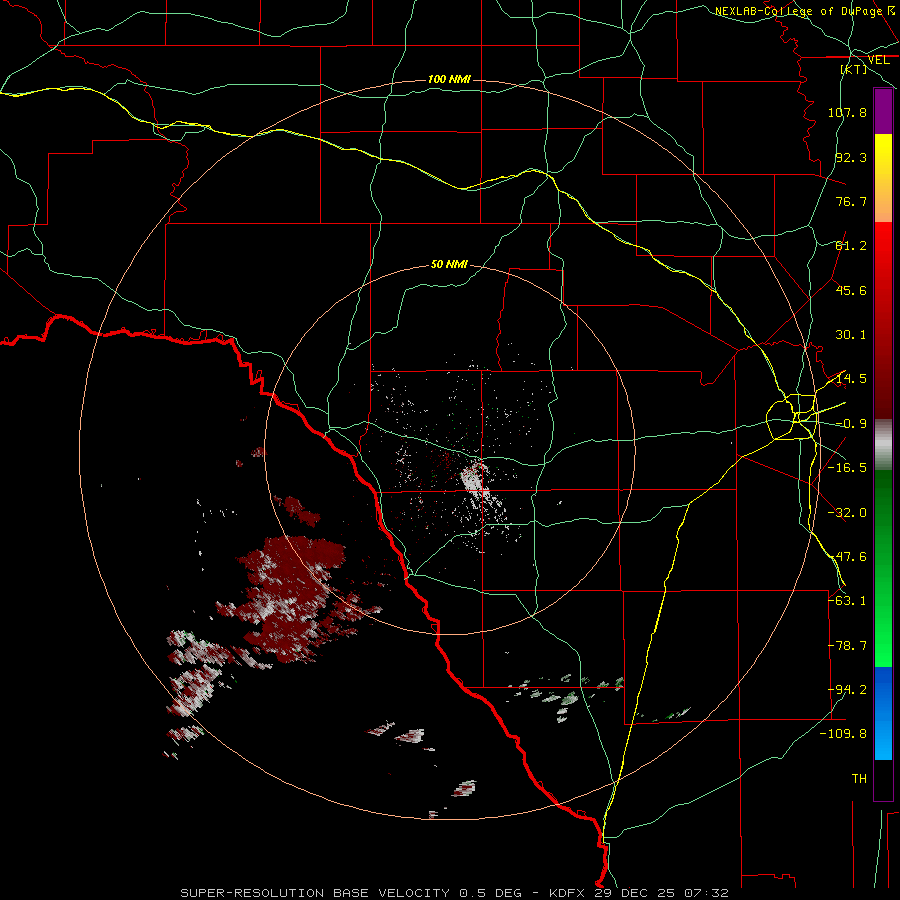Image resolution: width=900 pixels, height=900 pixels.
Task: Click the gray segment of the color bar
Action: 883,445
